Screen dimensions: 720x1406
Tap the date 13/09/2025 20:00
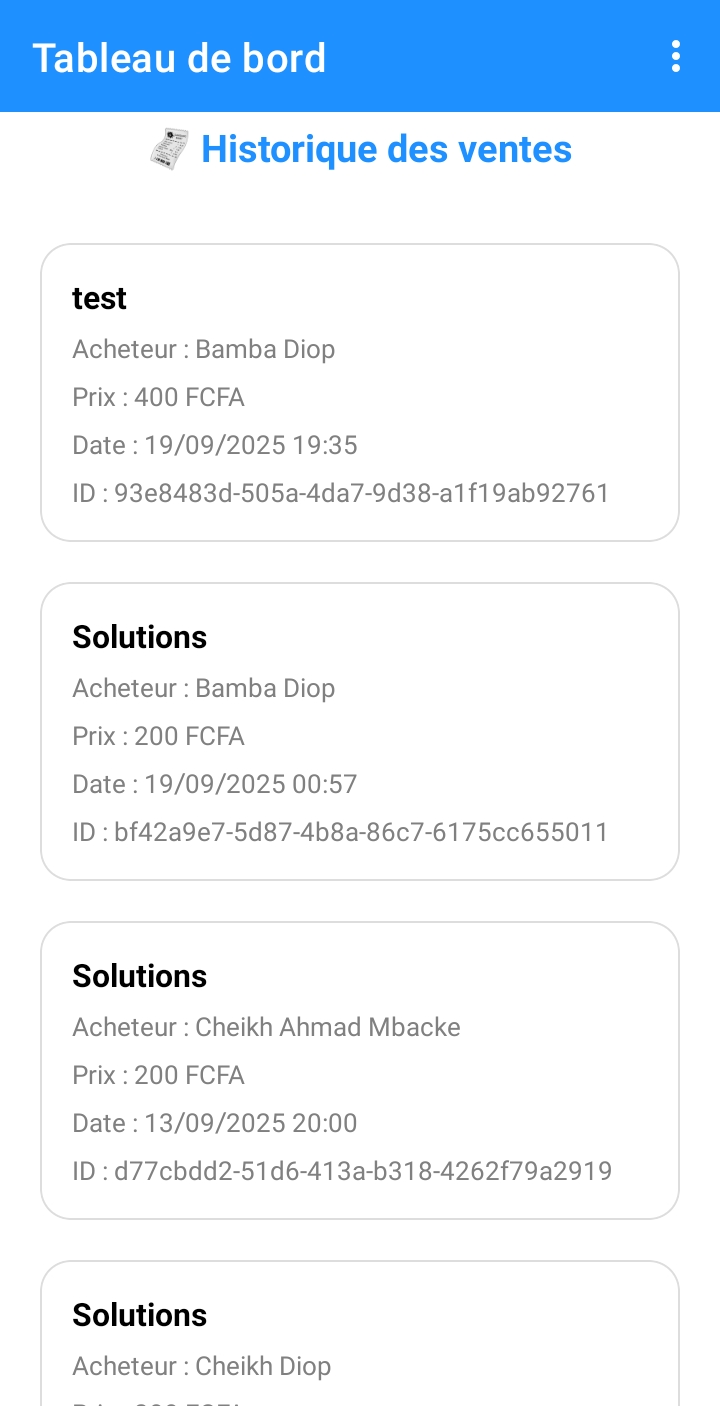[215, 1123]
